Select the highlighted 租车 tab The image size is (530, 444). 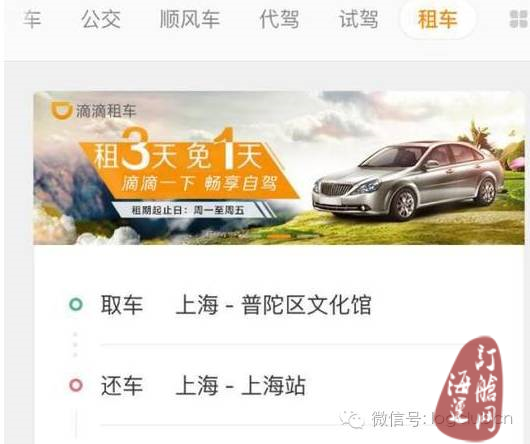coord(438,19)
